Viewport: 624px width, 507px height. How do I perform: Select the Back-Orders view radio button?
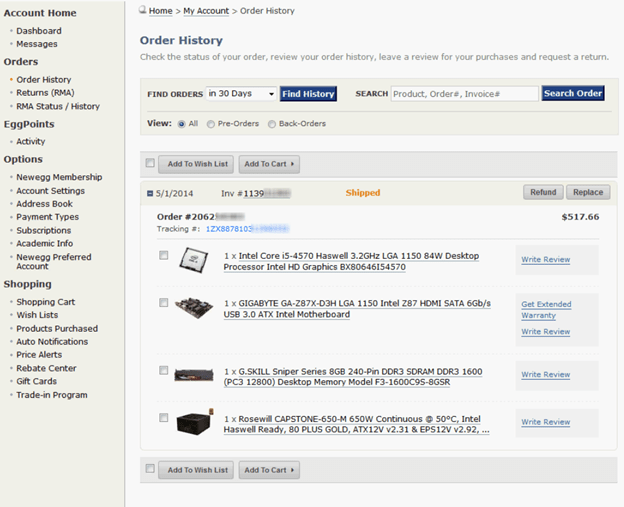pyautogui.click(x=272, y=124)
